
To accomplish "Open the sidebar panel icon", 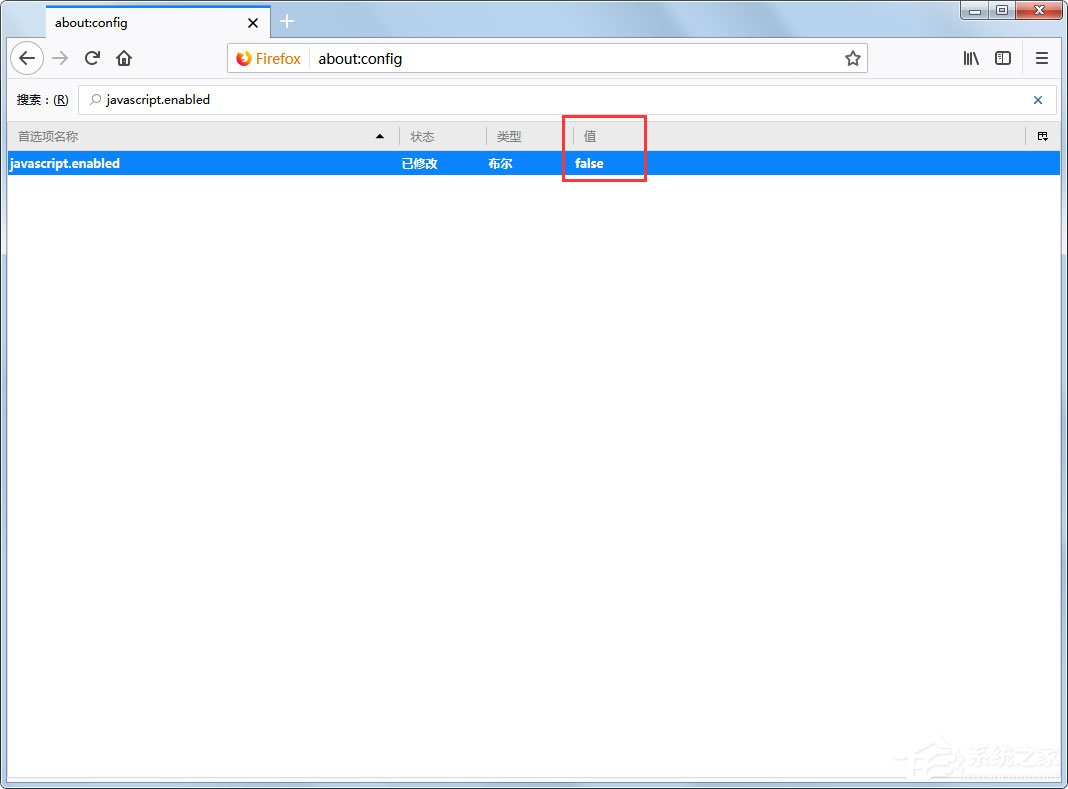I will [x=1003, y=58].
